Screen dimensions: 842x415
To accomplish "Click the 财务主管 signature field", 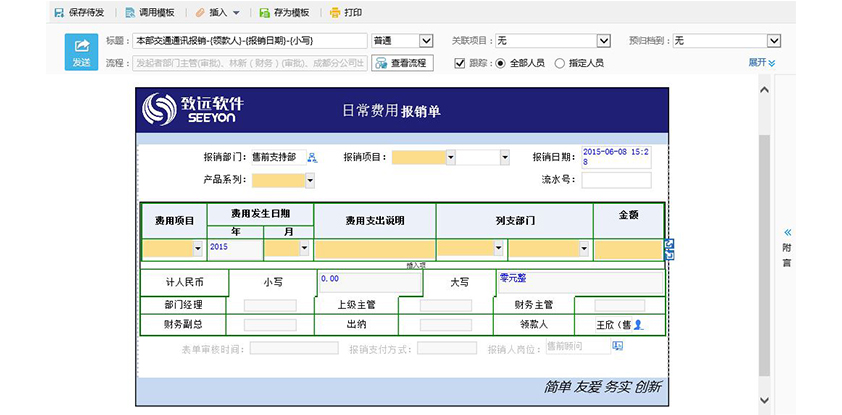I will [x=620, y=305].
